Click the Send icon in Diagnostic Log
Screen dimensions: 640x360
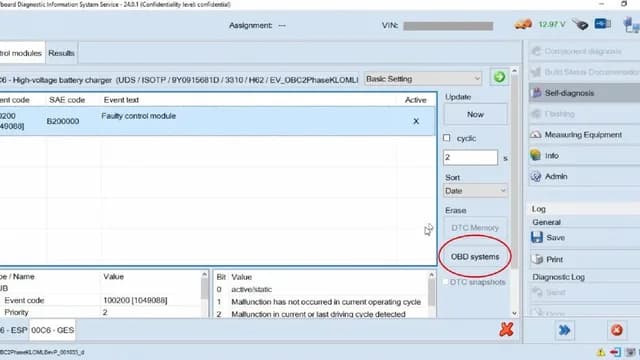tap(537, 292)
